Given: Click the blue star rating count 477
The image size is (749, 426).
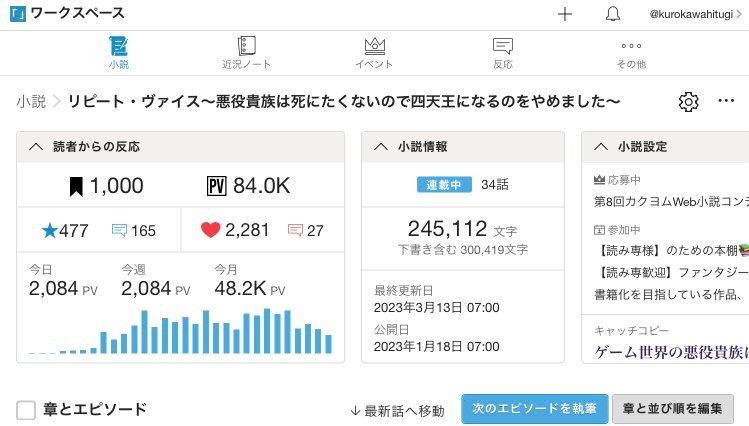Looking at the screenshot, I should click(x=65, y=230).
